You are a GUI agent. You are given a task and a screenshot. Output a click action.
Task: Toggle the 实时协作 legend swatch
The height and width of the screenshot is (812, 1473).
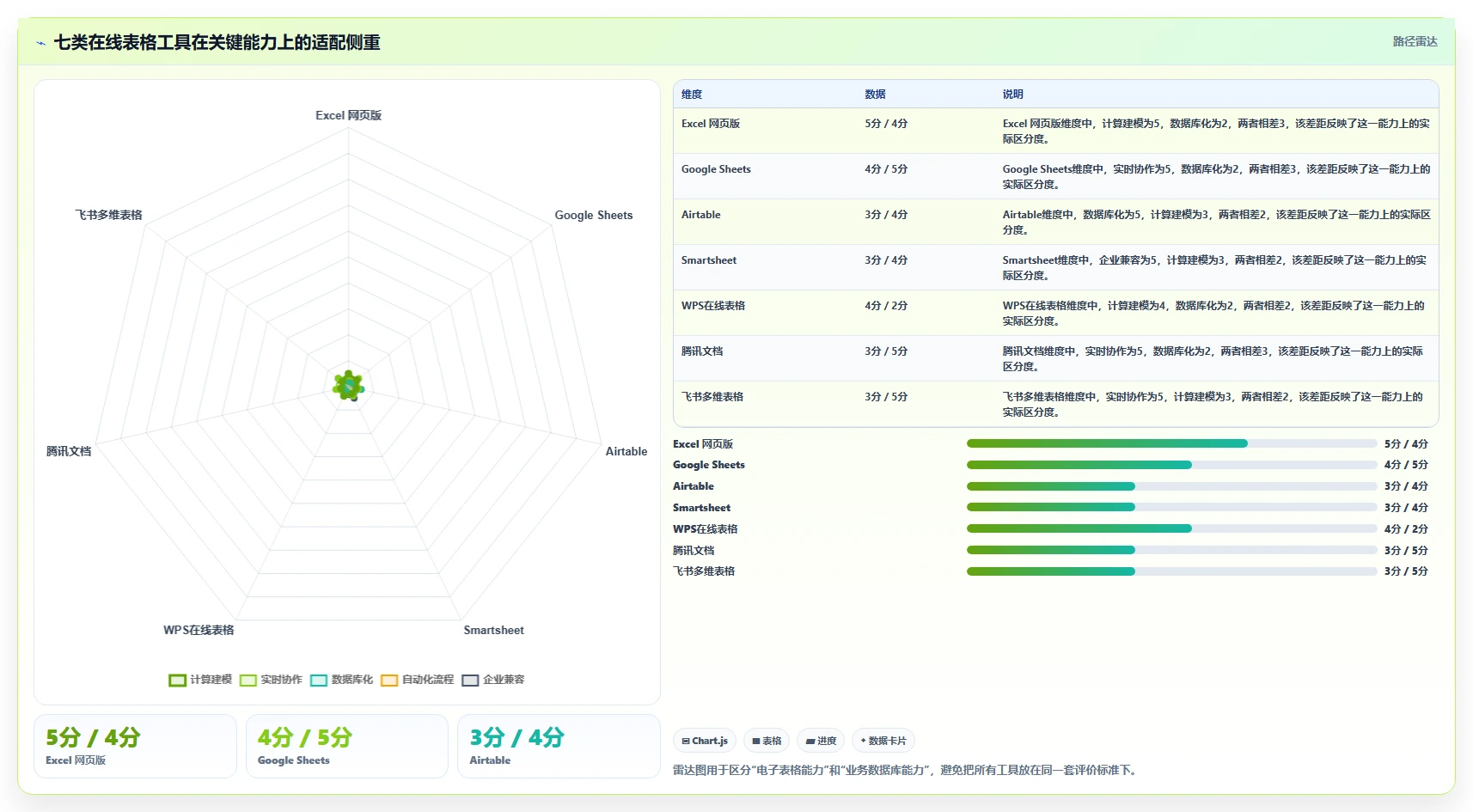[248, 681]
